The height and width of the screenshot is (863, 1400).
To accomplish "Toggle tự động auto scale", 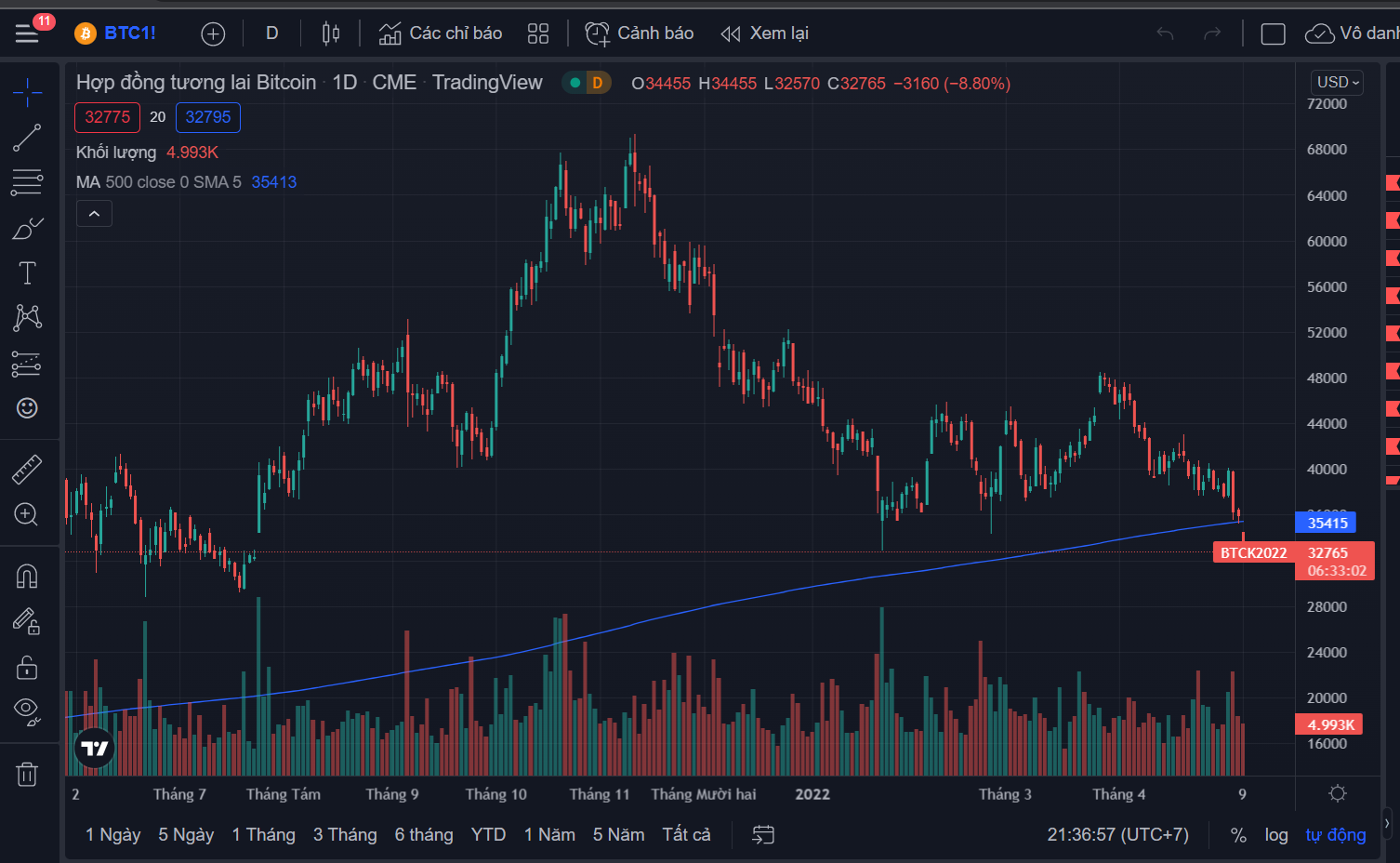I will point(1336,835).
